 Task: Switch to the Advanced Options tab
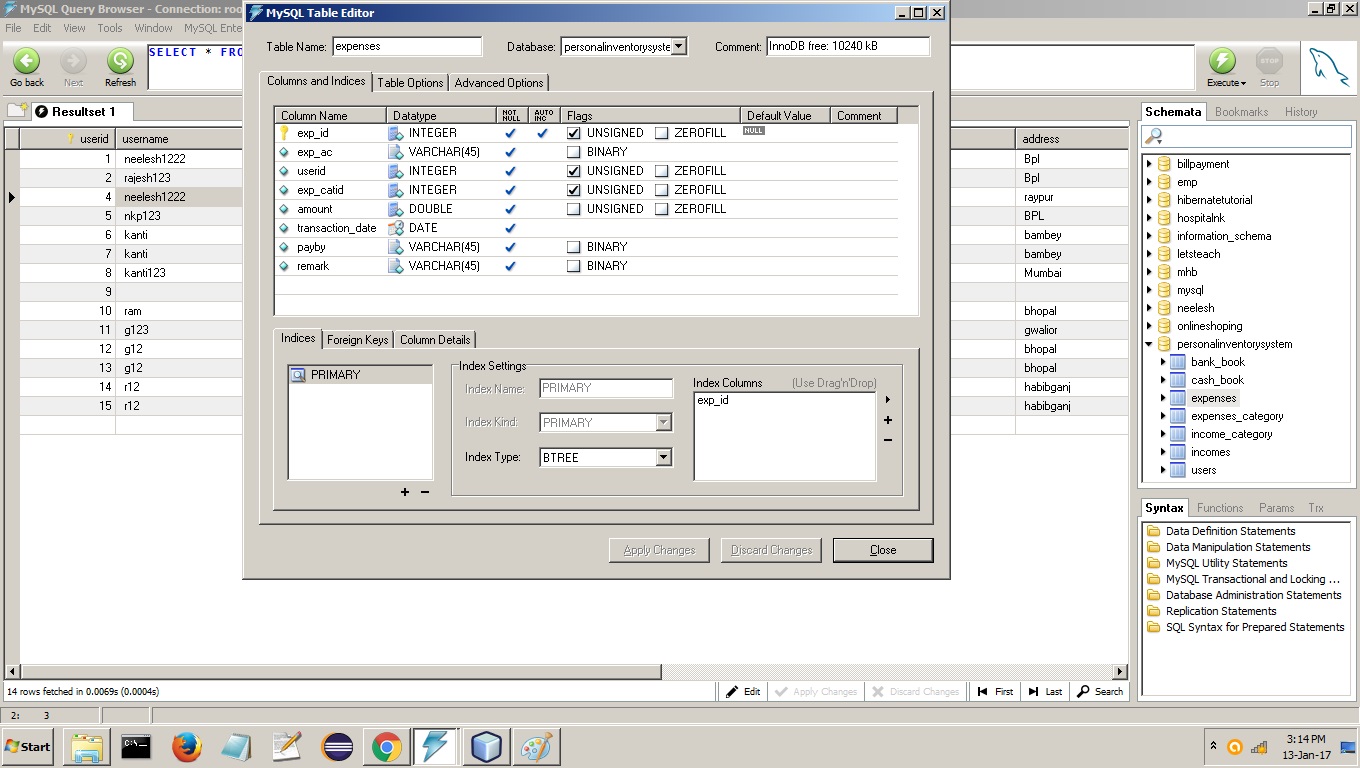[499, 83]
